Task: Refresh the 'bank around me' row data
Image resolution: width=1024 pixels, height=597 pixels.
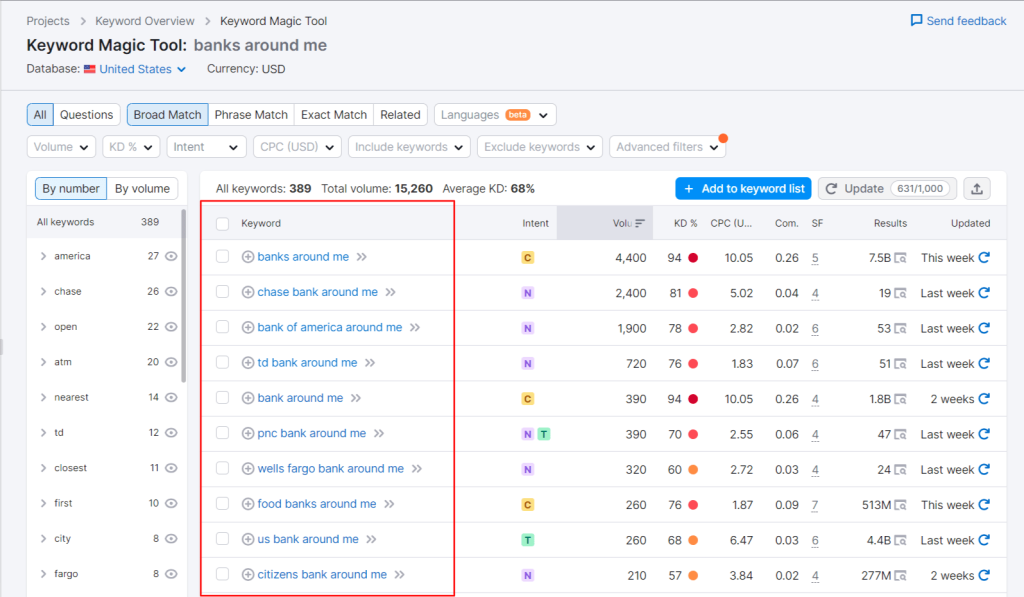Action: click(x=984, y=398)
